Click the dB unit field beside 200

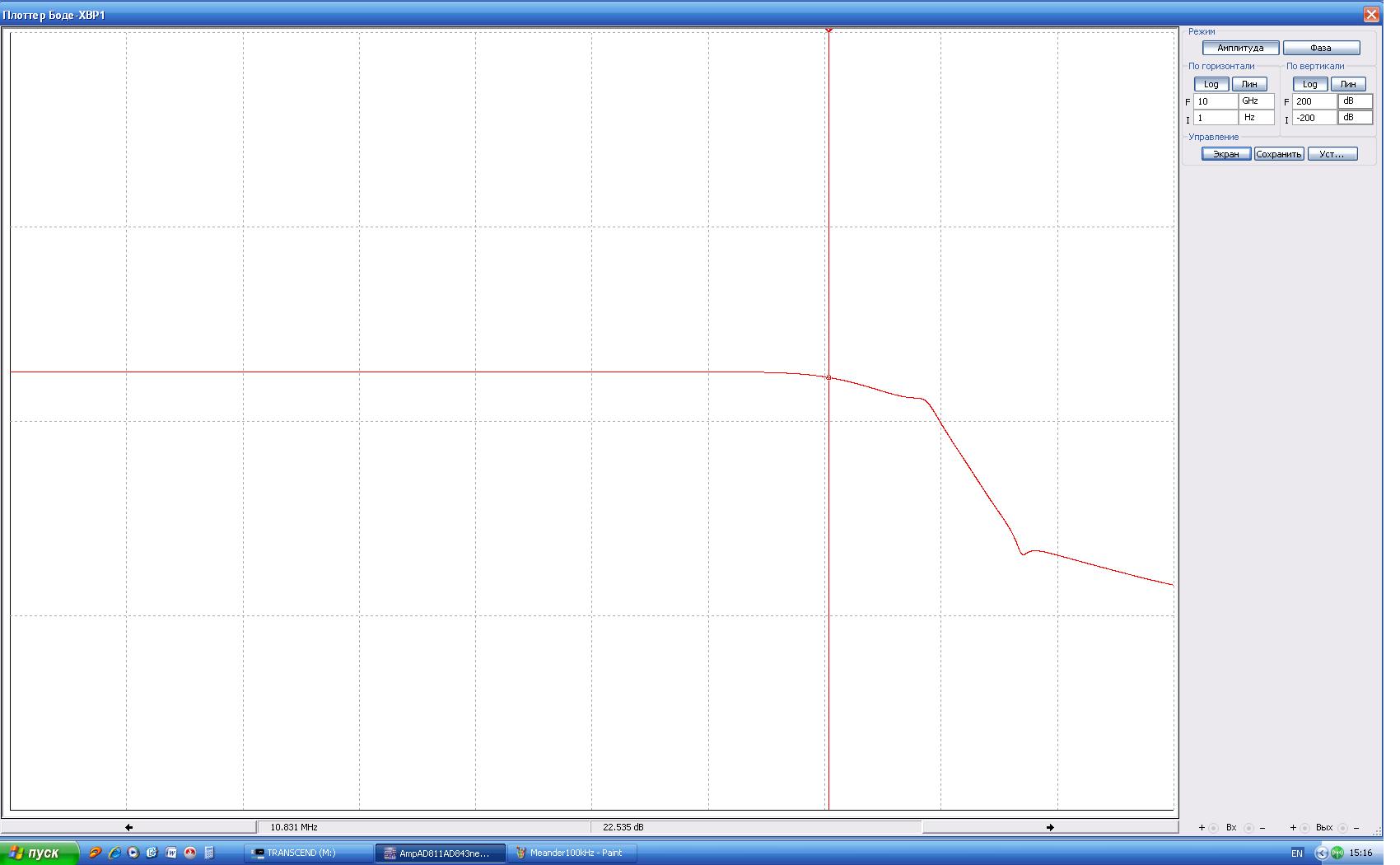1356,101
